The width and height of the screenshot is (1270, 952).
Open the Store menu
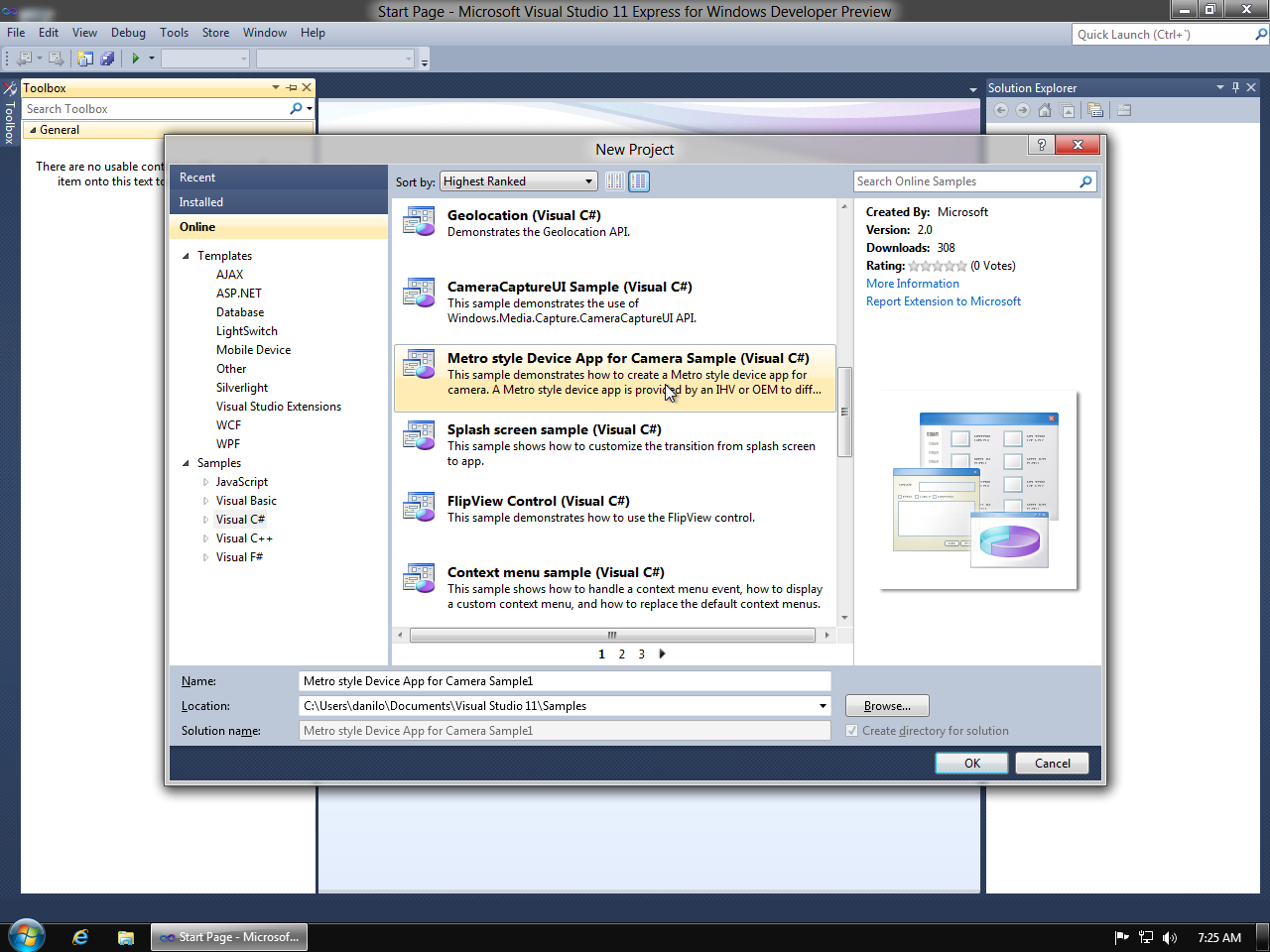(x=215, y=33)
